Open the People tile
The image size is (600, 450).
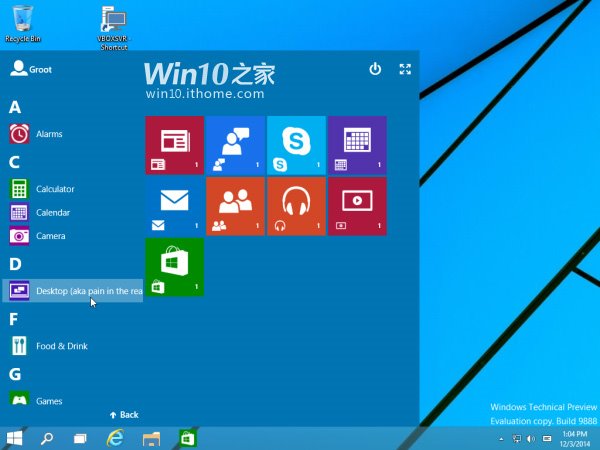coord(235,206)
